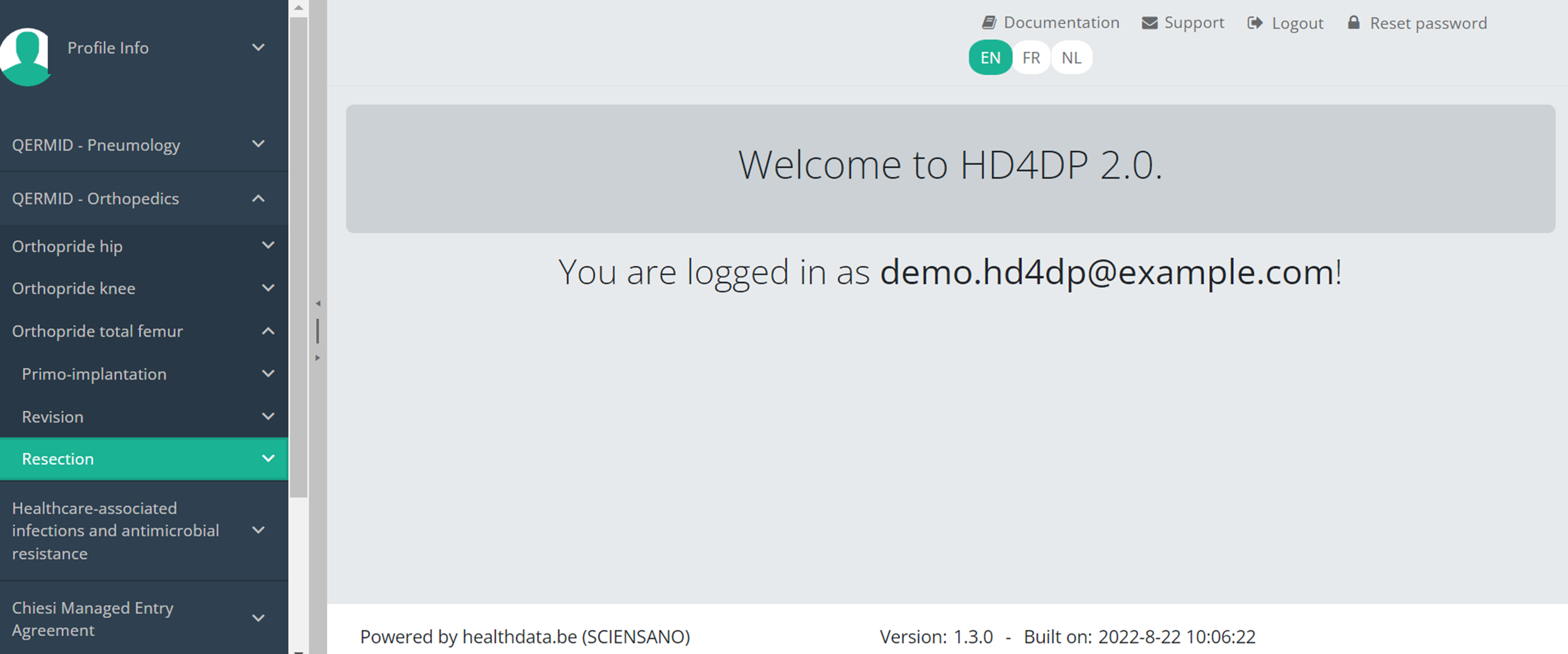1568x654 pixels.
Task: Switch language to EN
Action: coord(990,58)
